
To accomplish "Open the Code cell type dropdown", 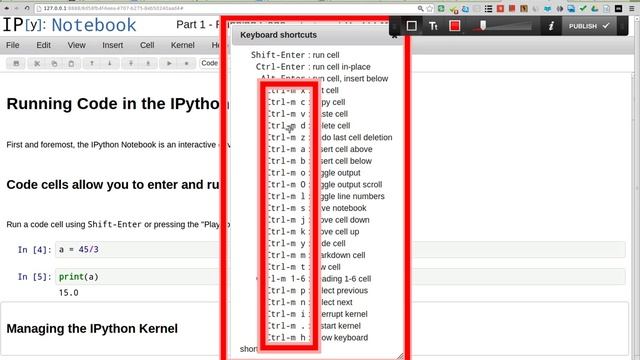I will [209, 63].
